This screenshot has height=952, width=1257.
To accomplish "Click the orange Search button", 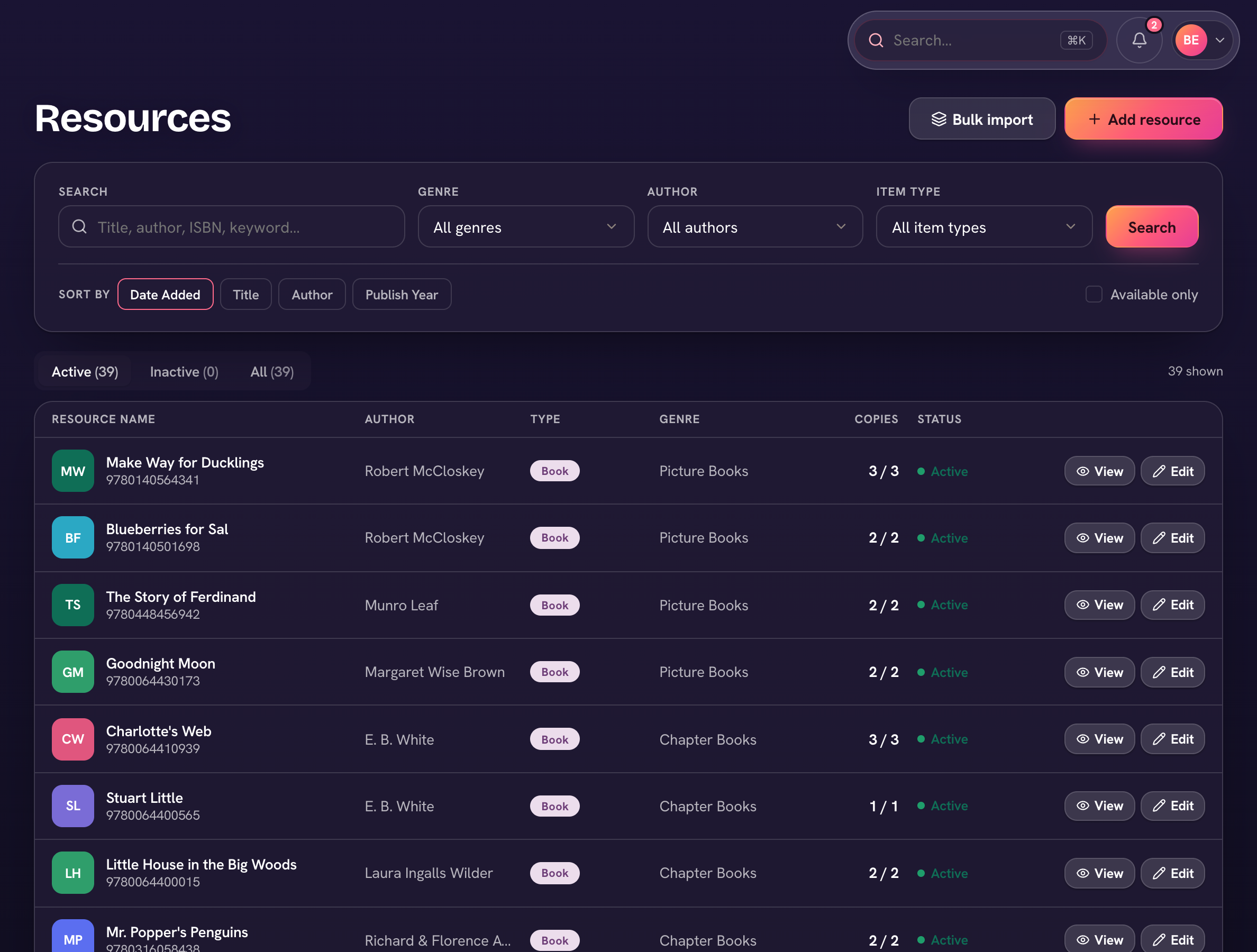I will 1151,227.
